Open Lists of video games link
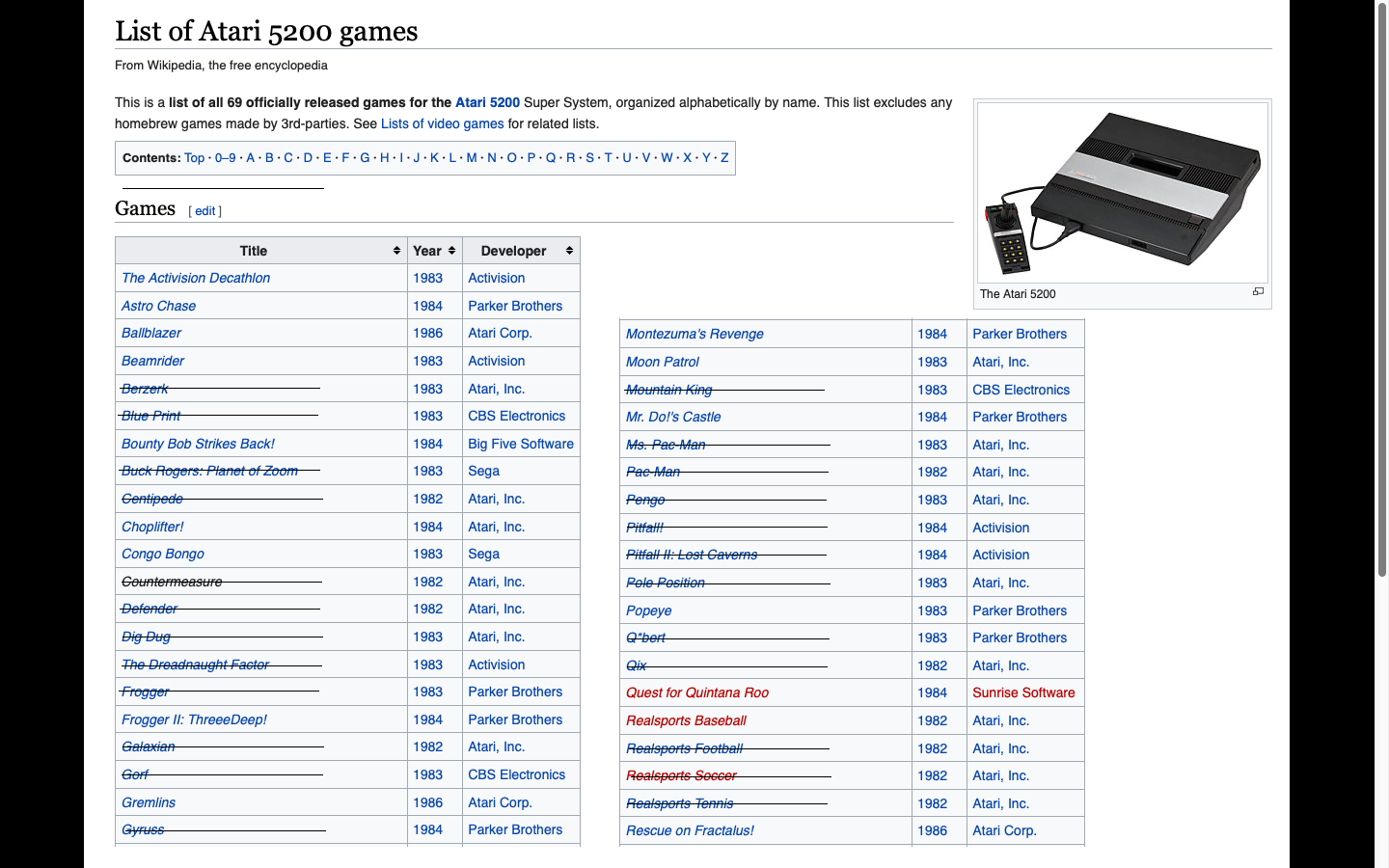1389x868 pixels. click(x=443, y=123)
